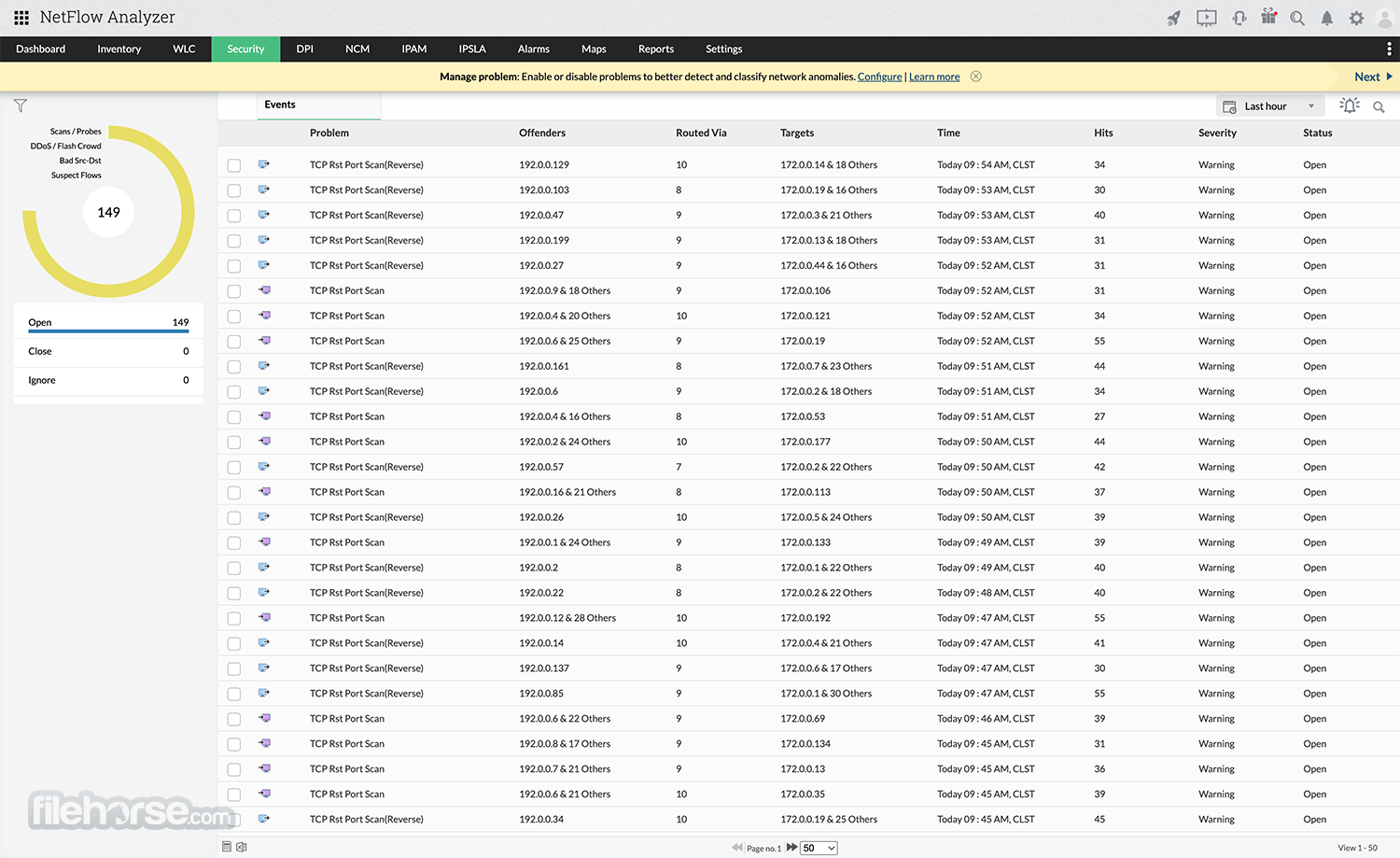Click the event icon for offender 192.0.0.161
The width and height of the screenshot is (1400, 858).
(x=264, y=366)
